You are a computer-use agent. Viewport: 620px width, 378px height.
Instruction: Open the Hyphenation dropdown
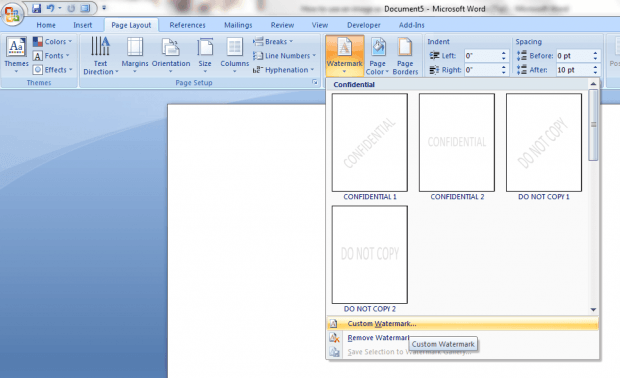(x=284, y=70)
